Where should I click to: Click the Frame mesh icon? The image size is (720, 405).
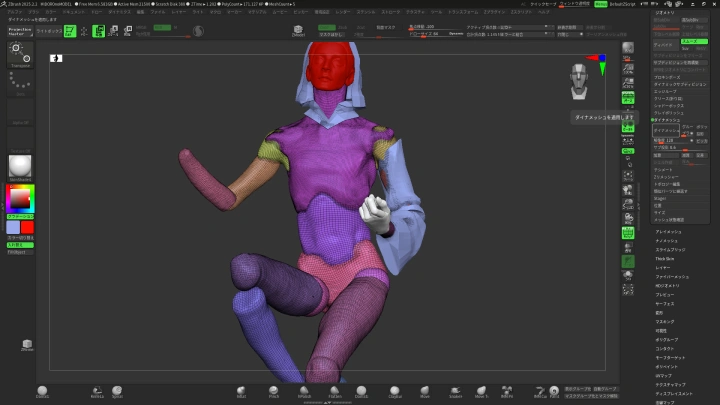[x=628, y=175]
